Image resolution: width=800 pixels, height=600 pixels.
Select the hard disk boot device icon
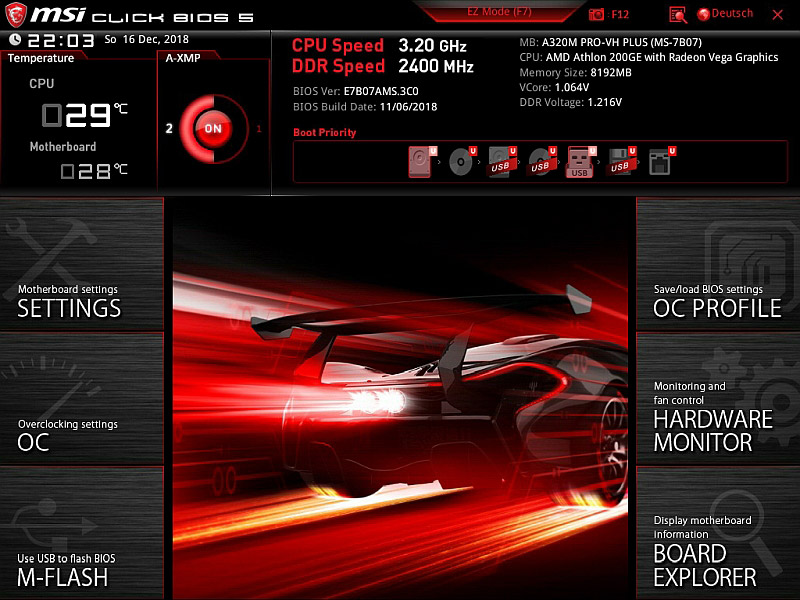(422, 161)
